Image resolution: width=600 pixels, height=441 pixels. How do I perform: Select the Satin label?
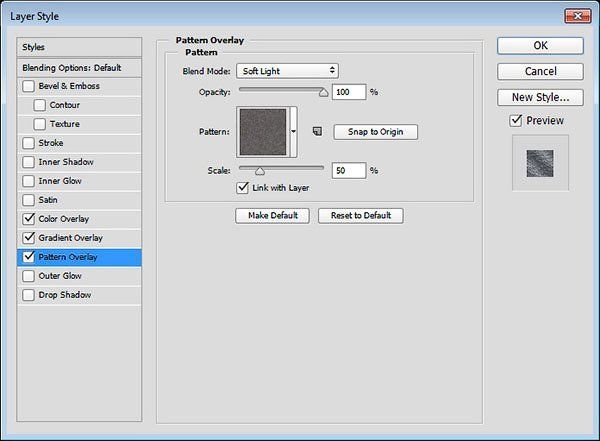[48, 200]
